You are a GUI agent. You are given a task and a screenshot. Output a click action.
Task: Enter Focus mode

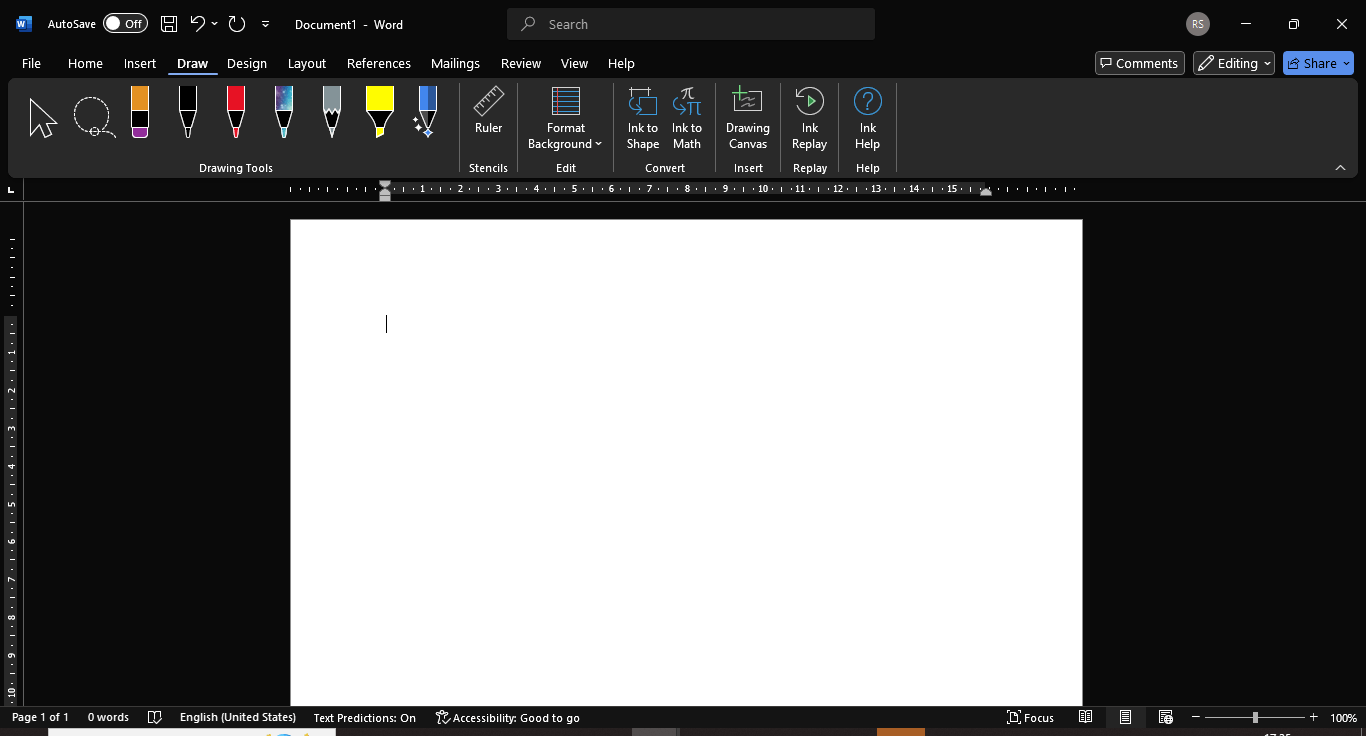pyautogui.click(x=1030, y=717)
